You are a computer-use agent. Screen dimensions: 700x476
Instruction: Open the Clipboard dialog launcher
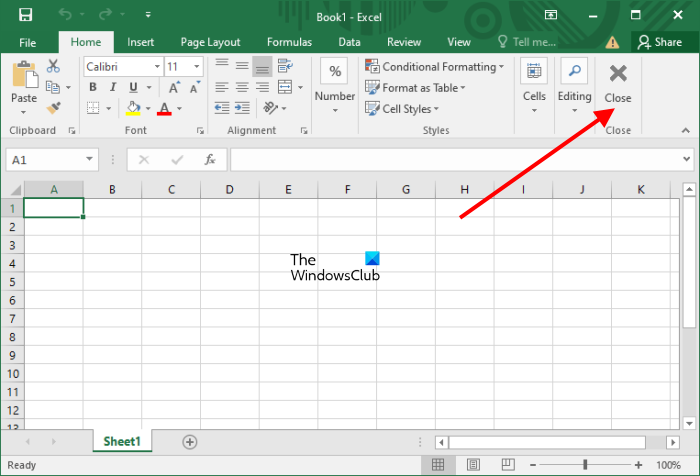tap(71, 130)
